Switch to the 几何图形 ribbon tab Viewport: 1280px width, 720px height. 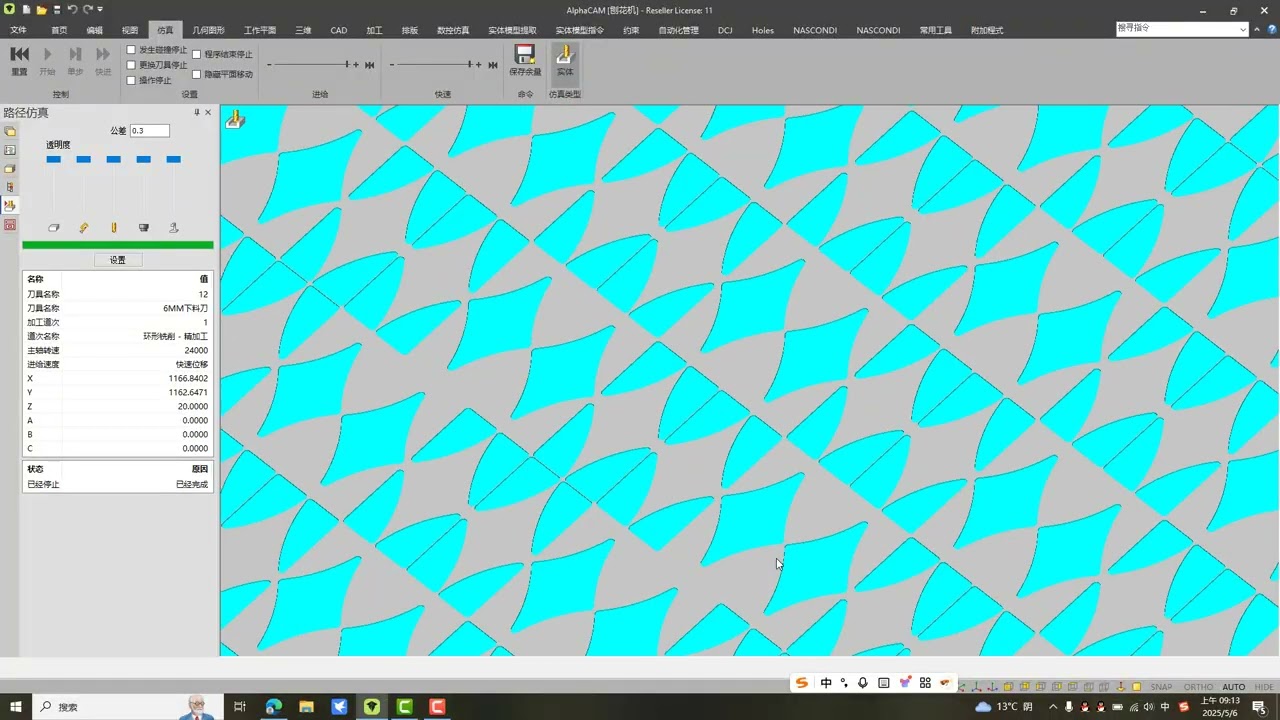point(208,30)
